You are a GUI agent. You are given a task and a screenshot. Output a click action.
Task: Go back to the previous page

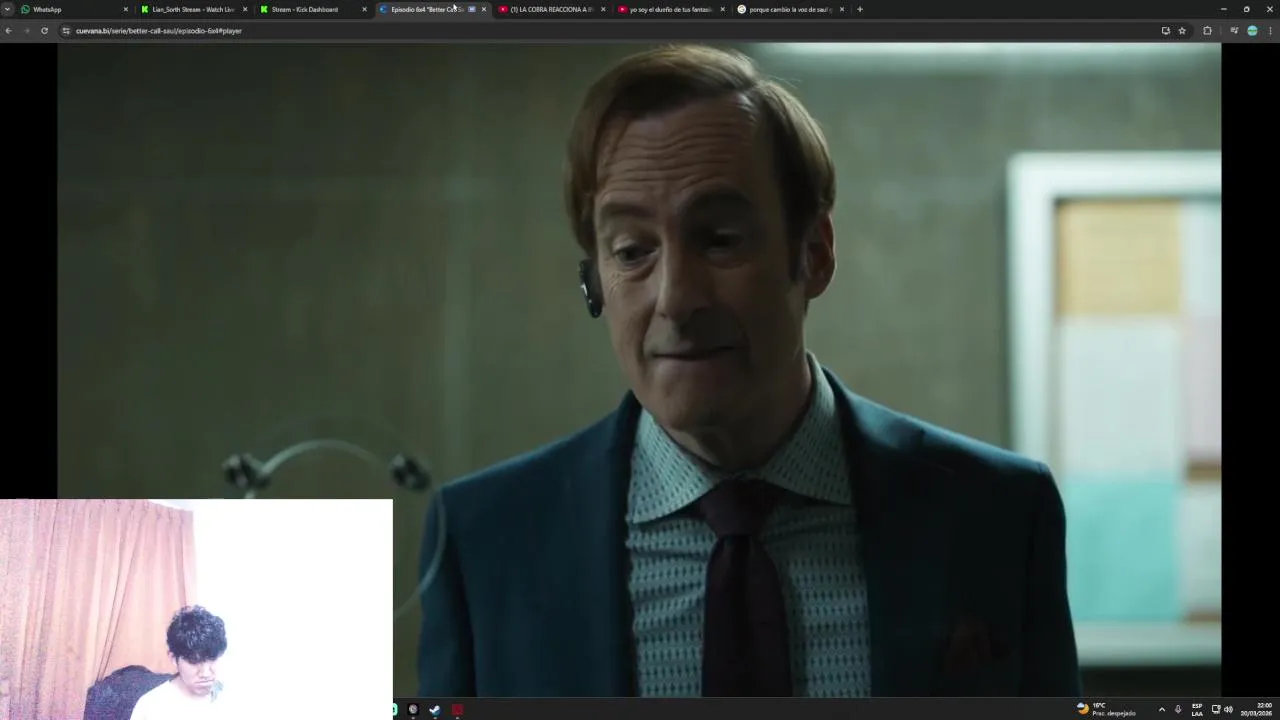point(8,30)
